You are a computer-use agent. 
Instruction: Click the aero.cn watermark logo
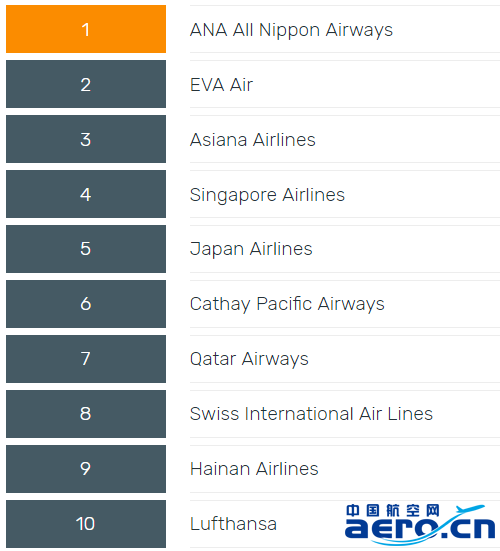420,524
